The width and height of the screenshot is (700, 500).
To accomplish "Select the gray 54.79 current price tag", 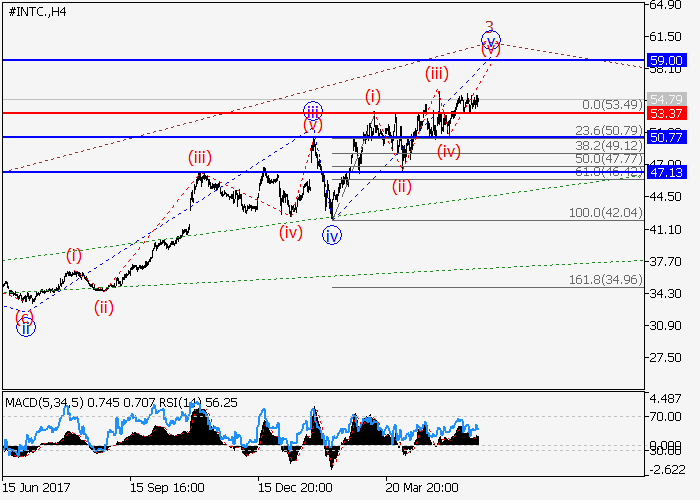I will [664, 99].
